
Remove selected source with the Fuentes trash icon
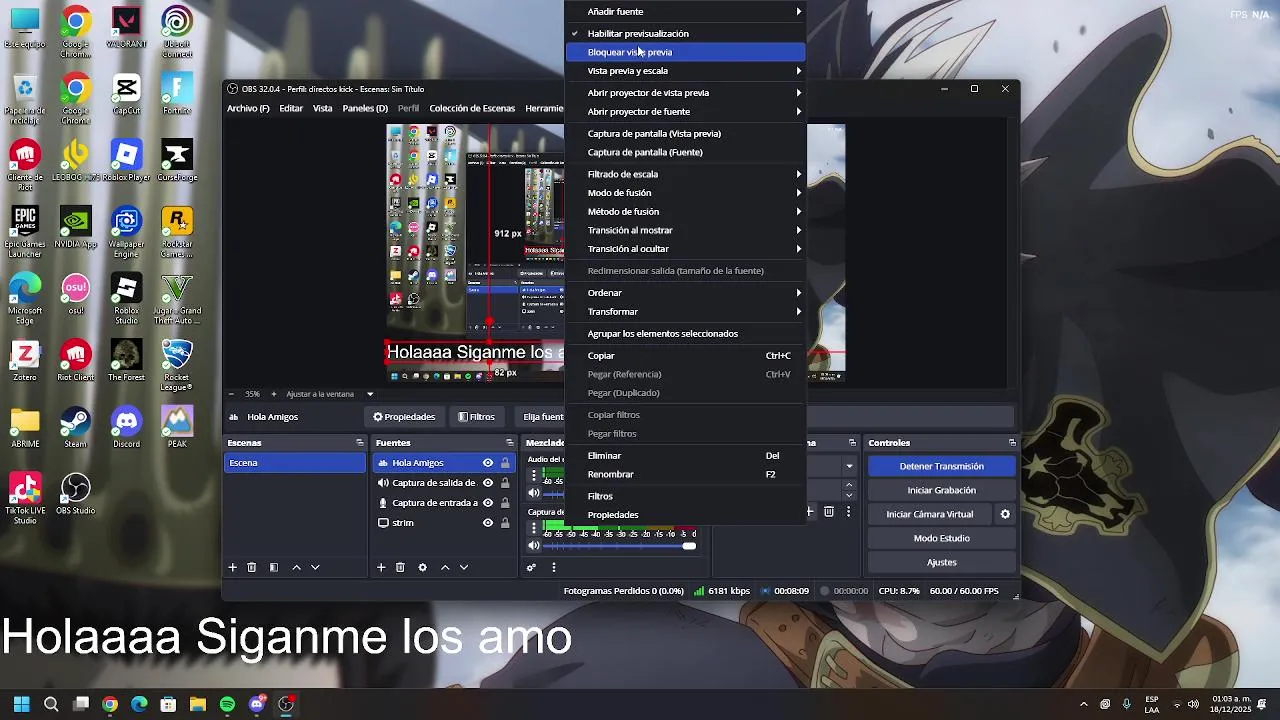point(400,567)
